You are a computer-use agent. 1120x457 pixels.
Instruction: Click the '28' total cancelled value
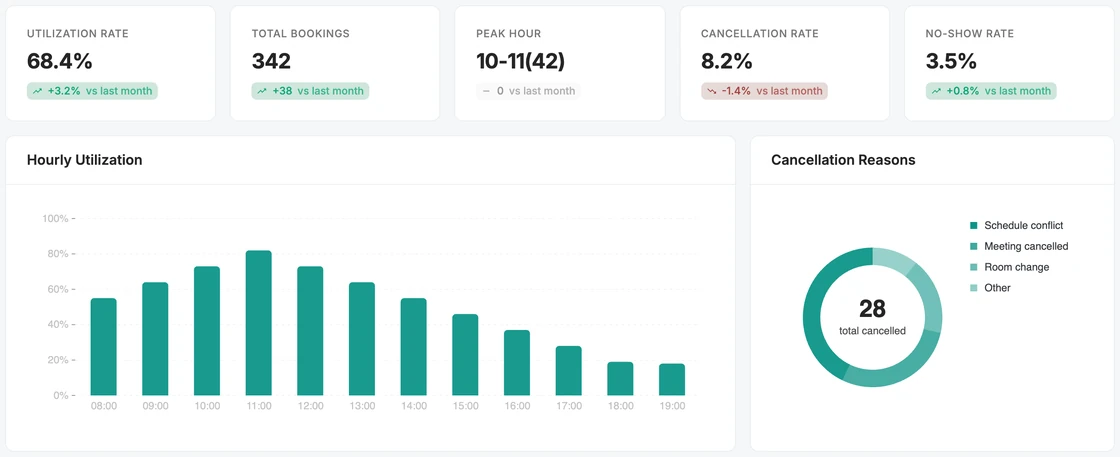pos(872,309)
